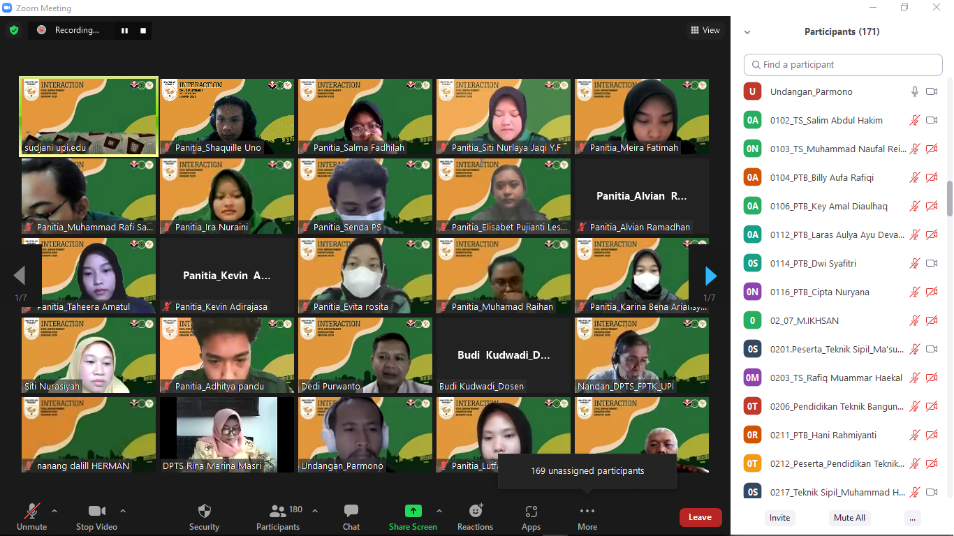This screenshot has height=536, width=954.
Task: Open the Apps icon
Action: tap(531, 511)
